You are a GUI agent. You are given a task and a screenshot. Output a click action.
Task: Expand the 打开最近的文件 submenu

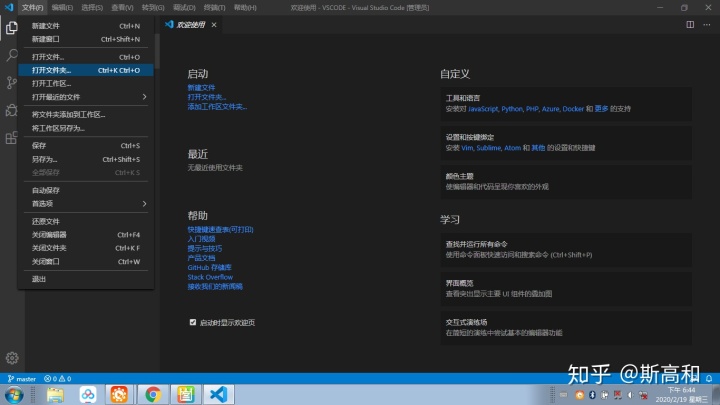click(x=85, y=97)
